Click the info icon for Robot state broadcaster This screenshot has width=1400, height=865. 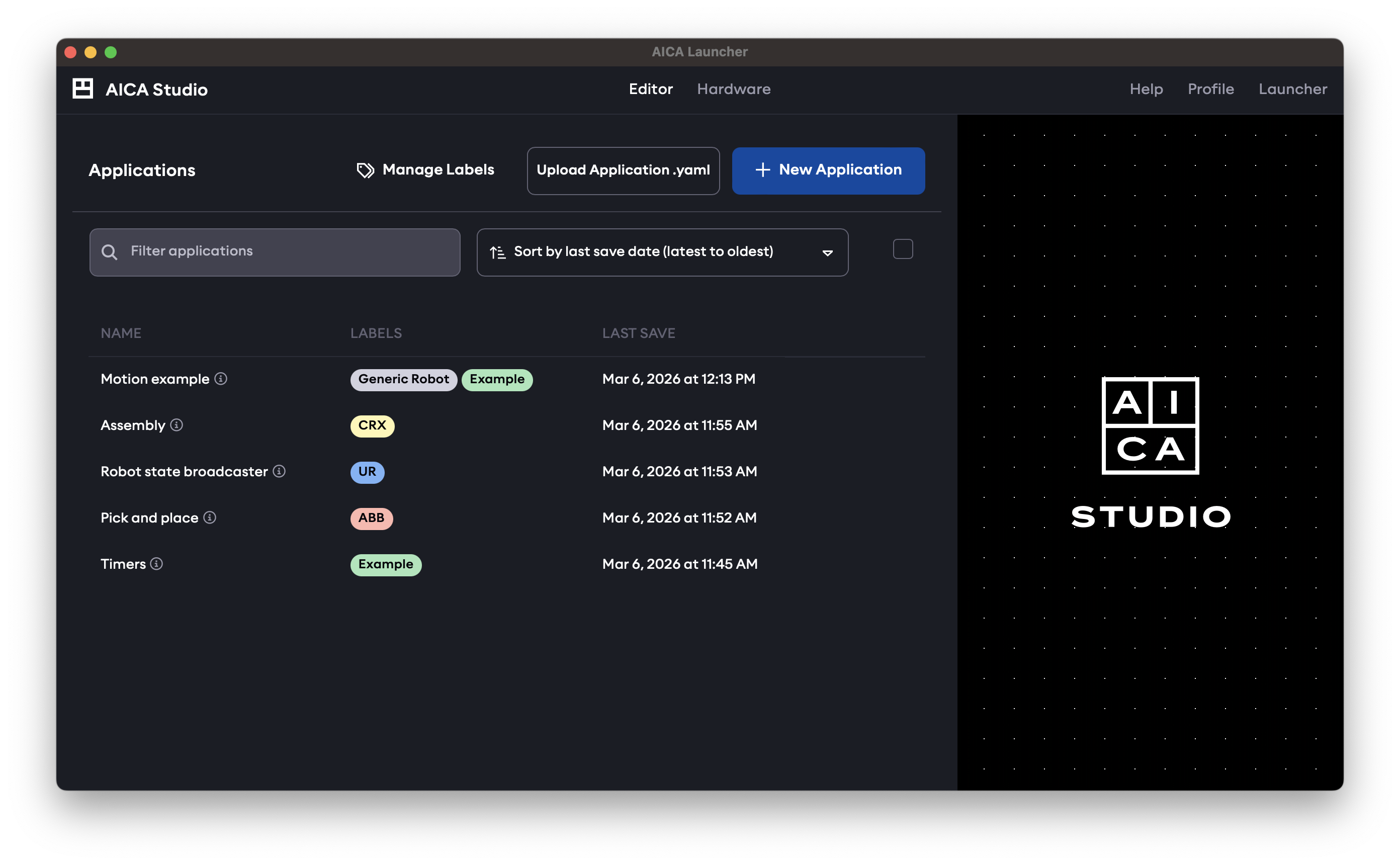tap(280, 471)
